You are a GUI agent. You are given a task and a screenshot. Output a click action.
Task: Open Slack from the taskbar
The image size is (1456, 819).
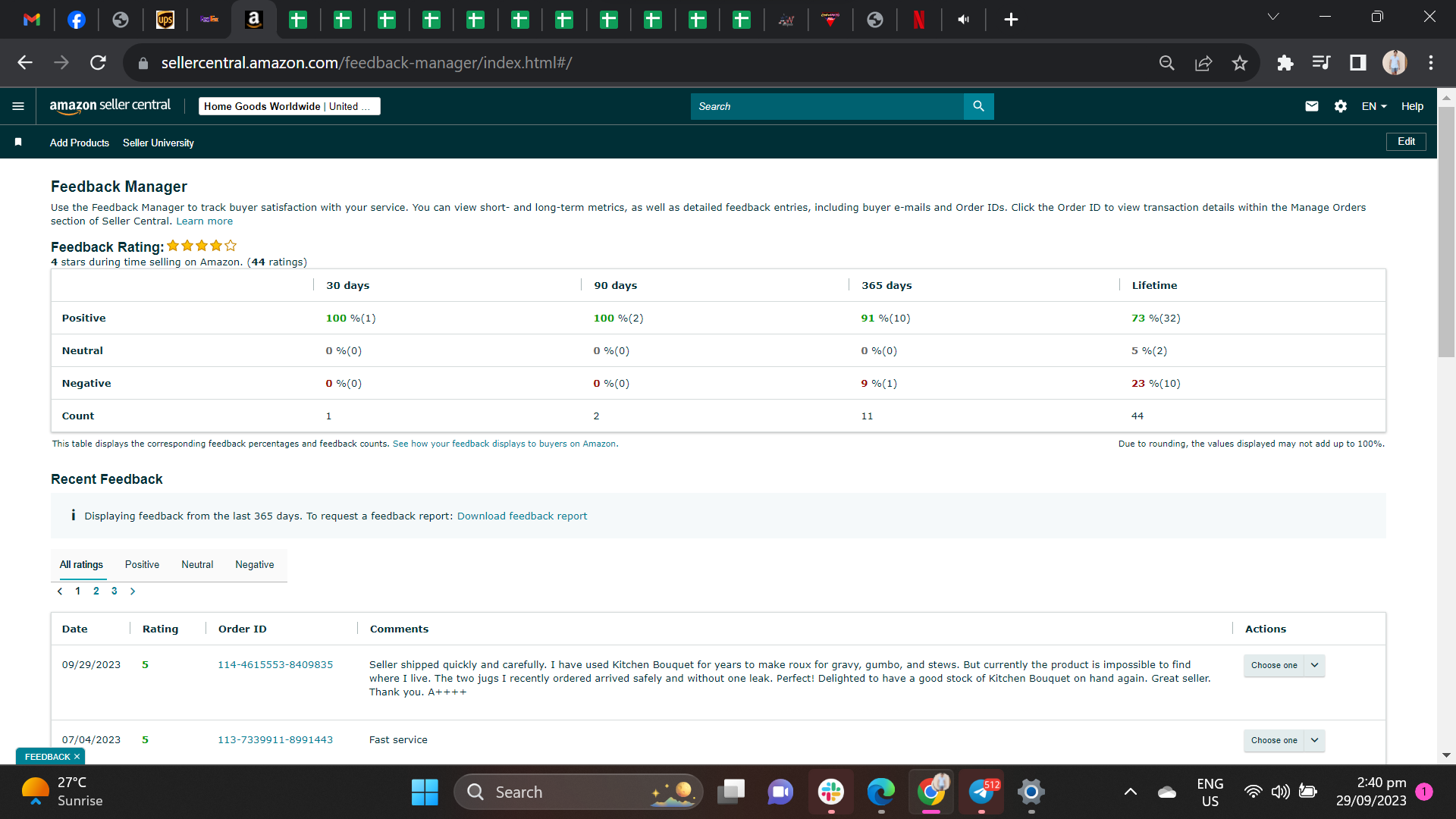coord(831,792)
